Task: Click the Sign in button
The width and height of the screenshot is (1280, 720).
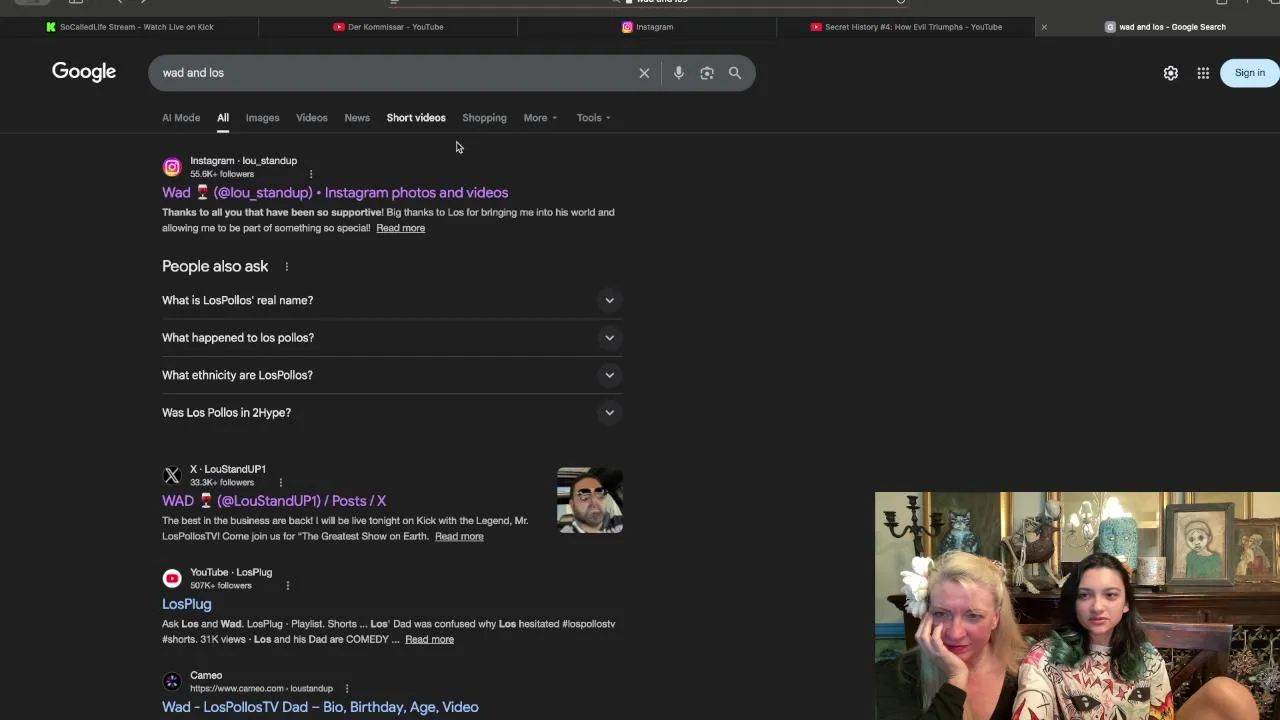Action: (x=1249, y=73)
